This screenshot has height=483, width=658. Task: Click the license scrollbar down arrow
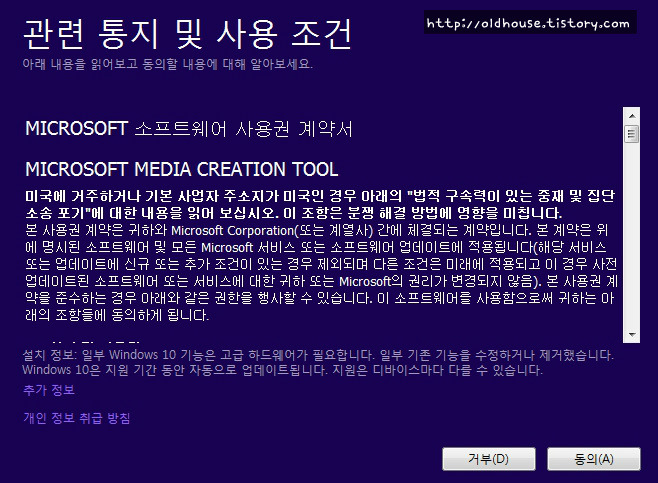point(632,335)
